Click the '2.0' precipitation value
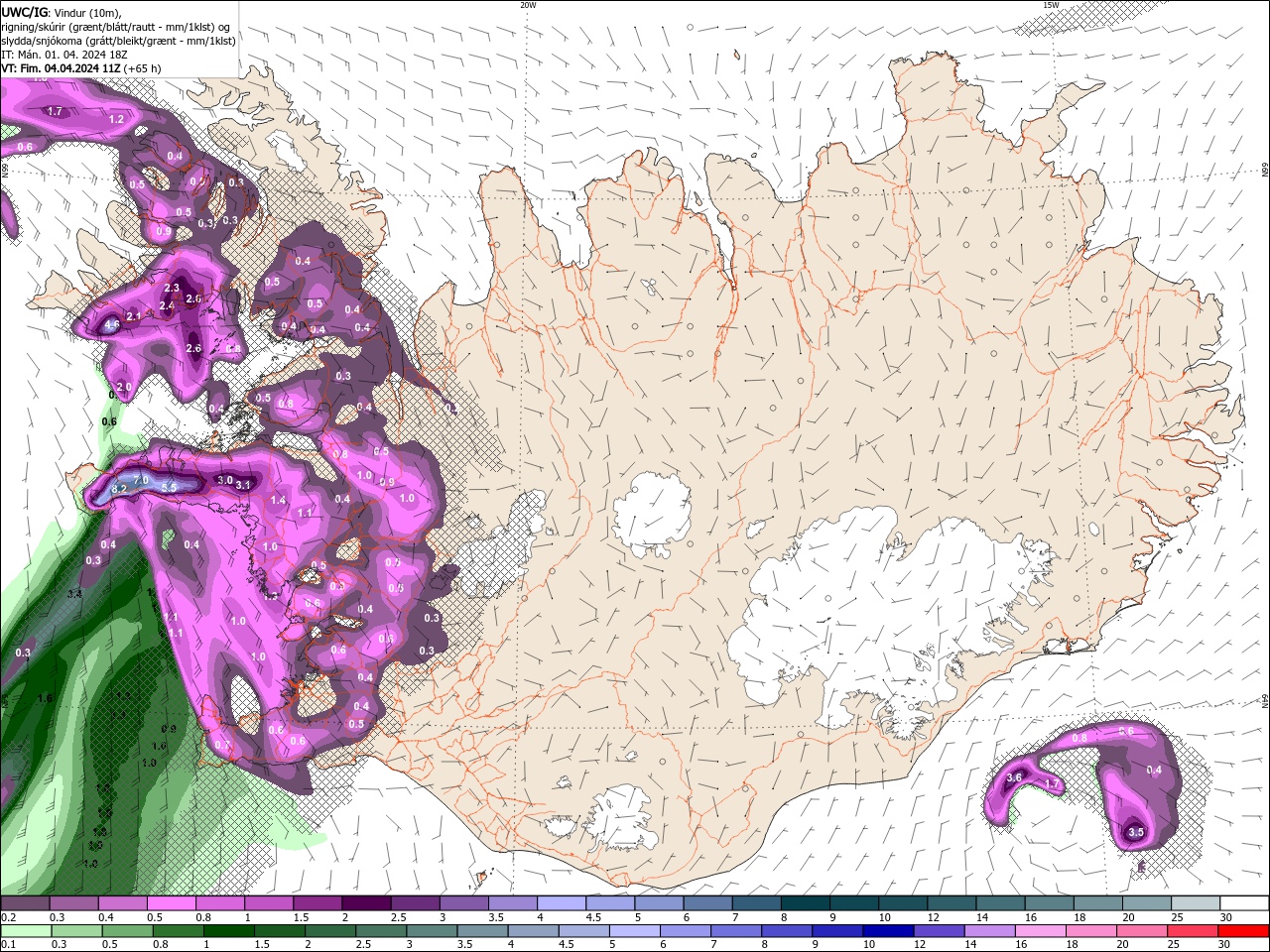The image size is (1270, 952). [124, 387]
